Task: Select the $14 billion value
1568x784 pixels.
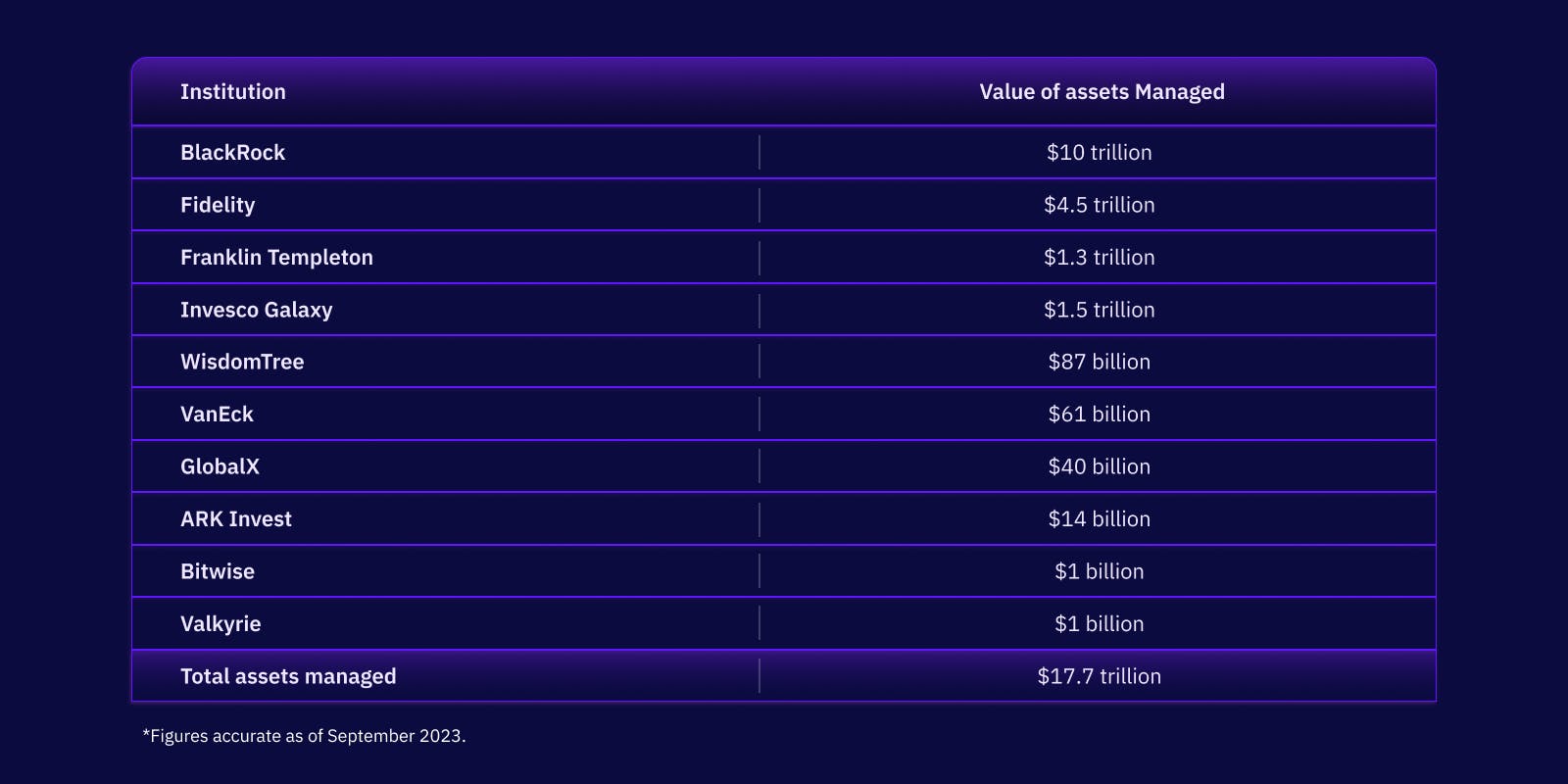Action: click(x=1099, y=519)
